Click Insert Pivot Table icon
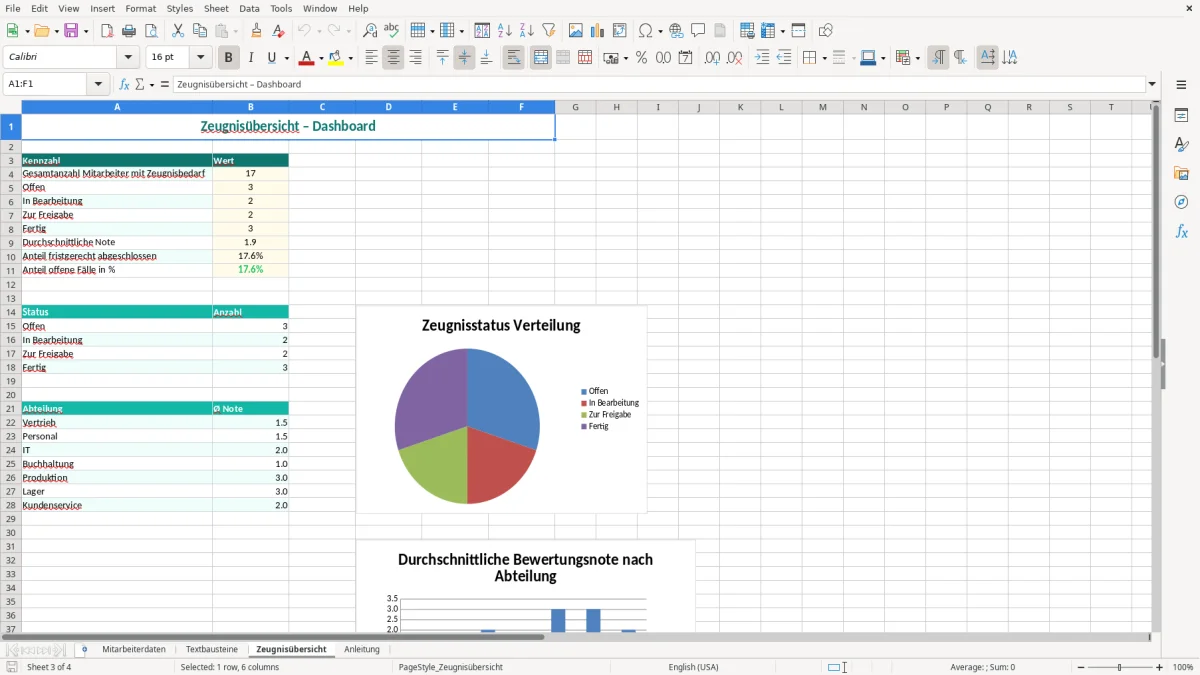 (x=620, y=31)
